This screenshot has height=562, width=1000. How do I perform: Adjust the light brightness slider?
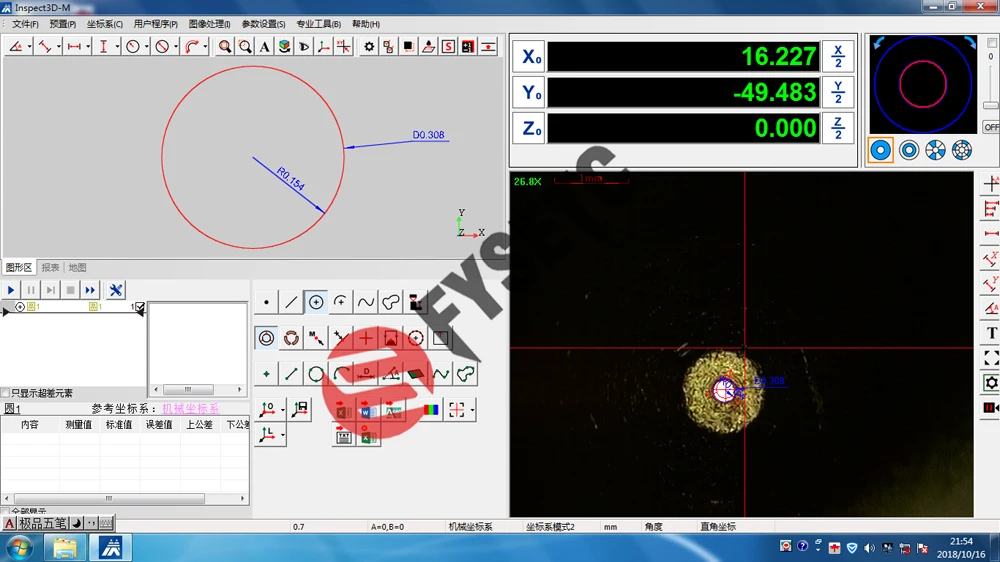click(990, 105)
